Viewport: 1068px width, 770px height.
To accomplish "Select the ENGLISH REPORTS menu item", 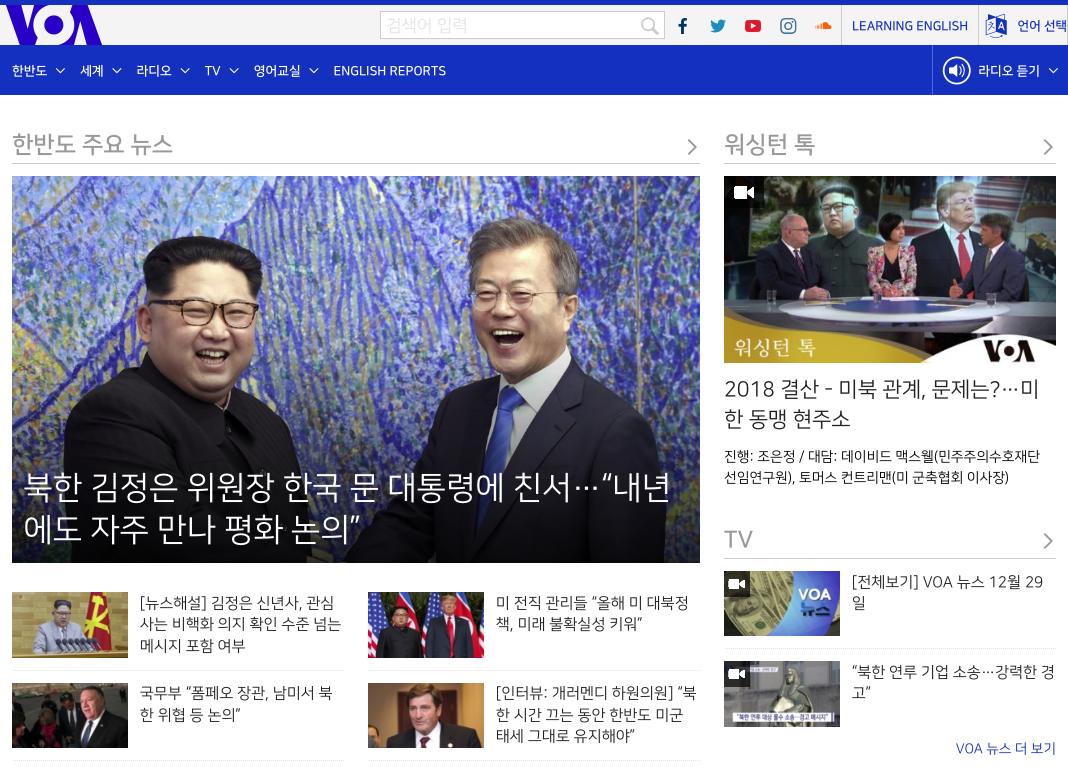I will coord(389,71).
